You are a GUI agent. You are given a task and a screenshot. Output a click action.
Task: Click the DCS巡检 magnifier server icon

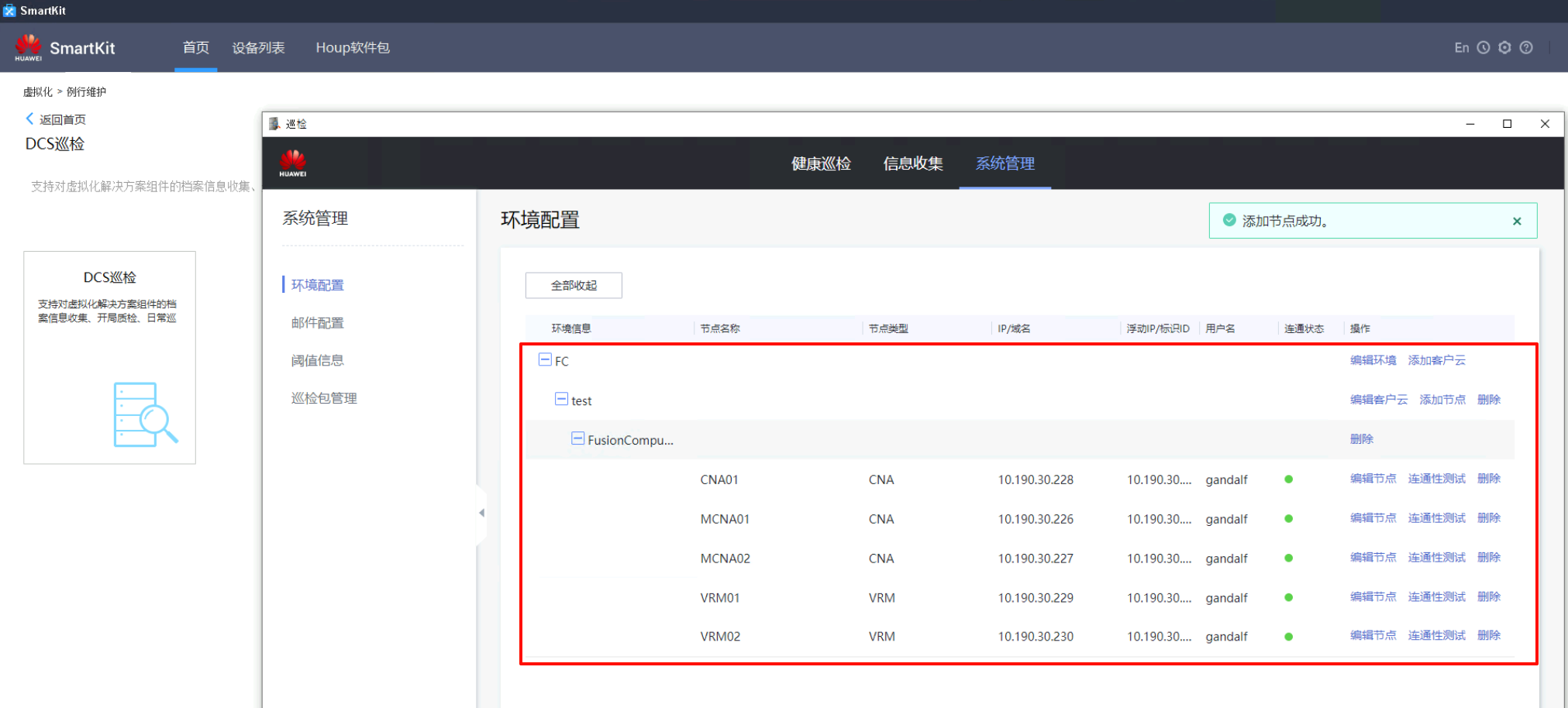[145, 414]
